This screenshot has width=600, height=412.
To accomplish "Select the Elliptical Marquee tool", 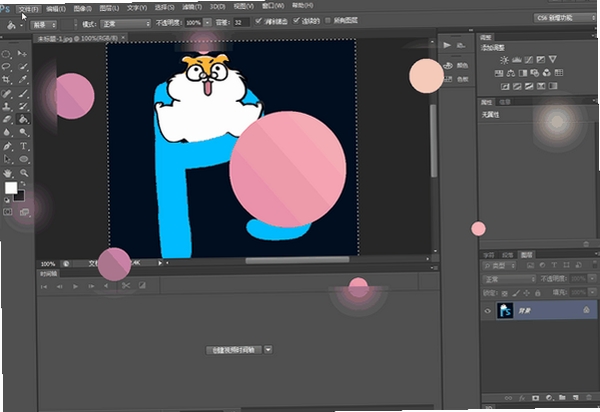I will (x=7, y=55).
